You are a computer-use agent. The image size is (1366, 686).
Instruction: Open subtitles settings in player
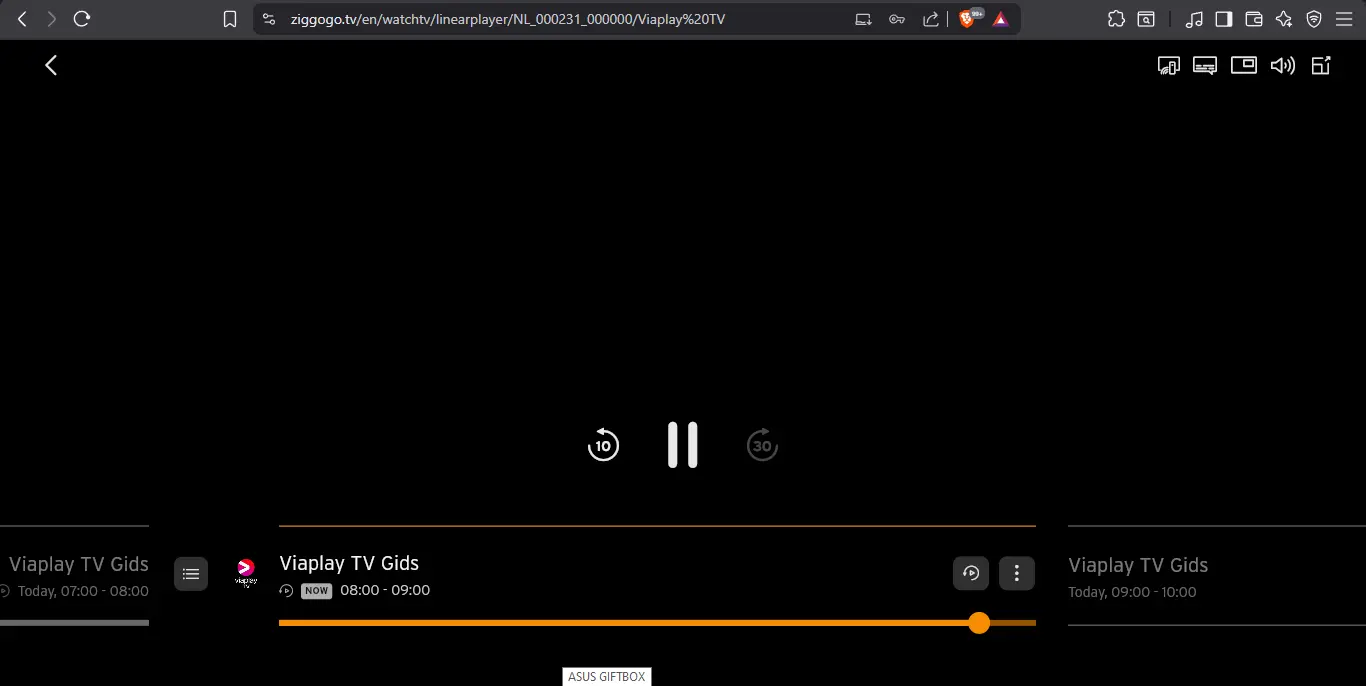(1205, 66)
